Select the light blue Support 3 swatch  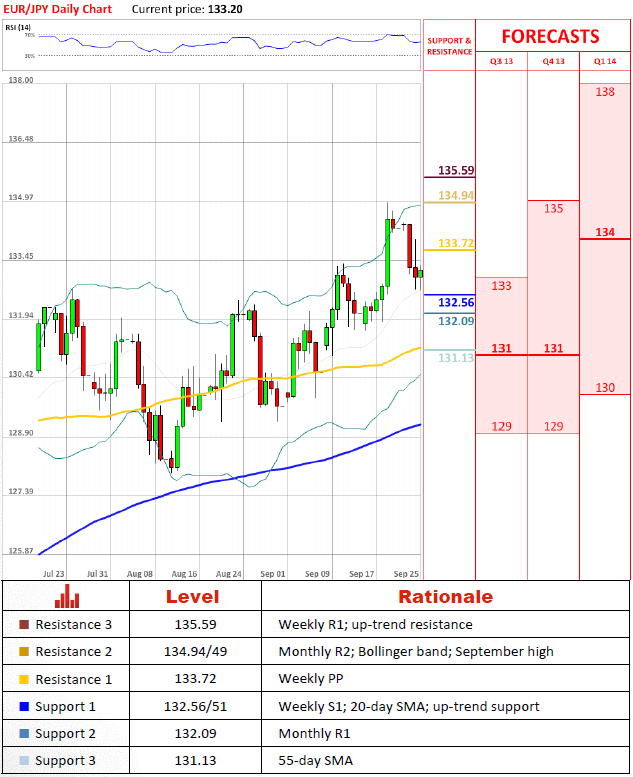click(24, 762)
